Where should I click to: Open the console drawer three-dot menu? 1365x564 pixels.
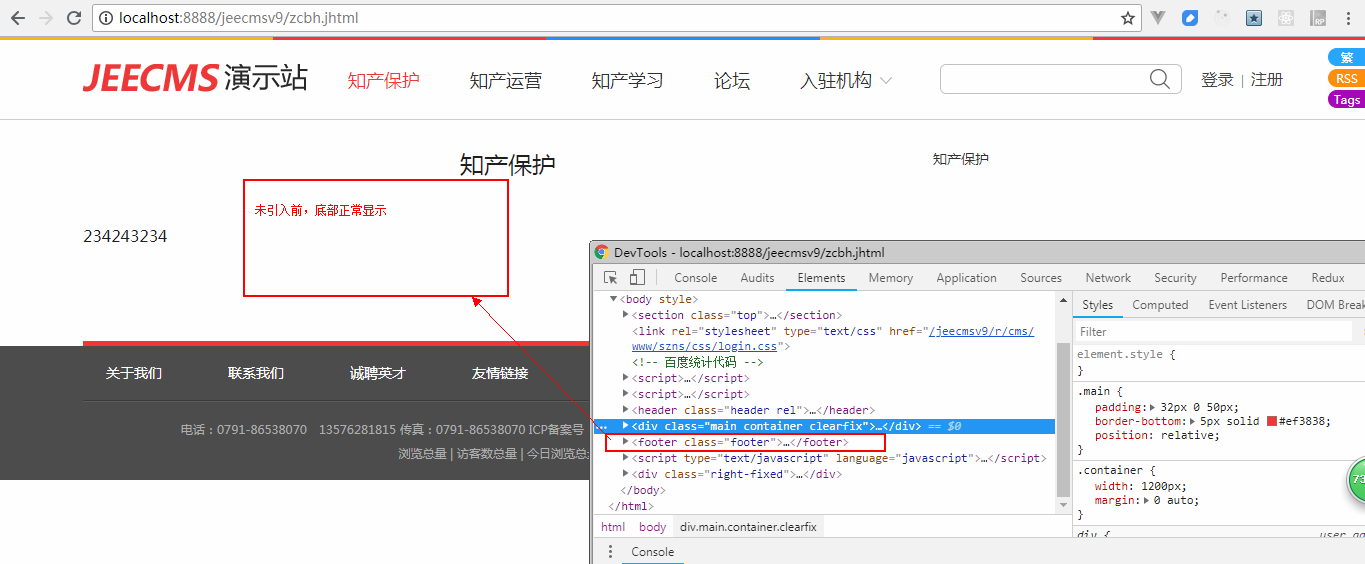tap(609, 552)
